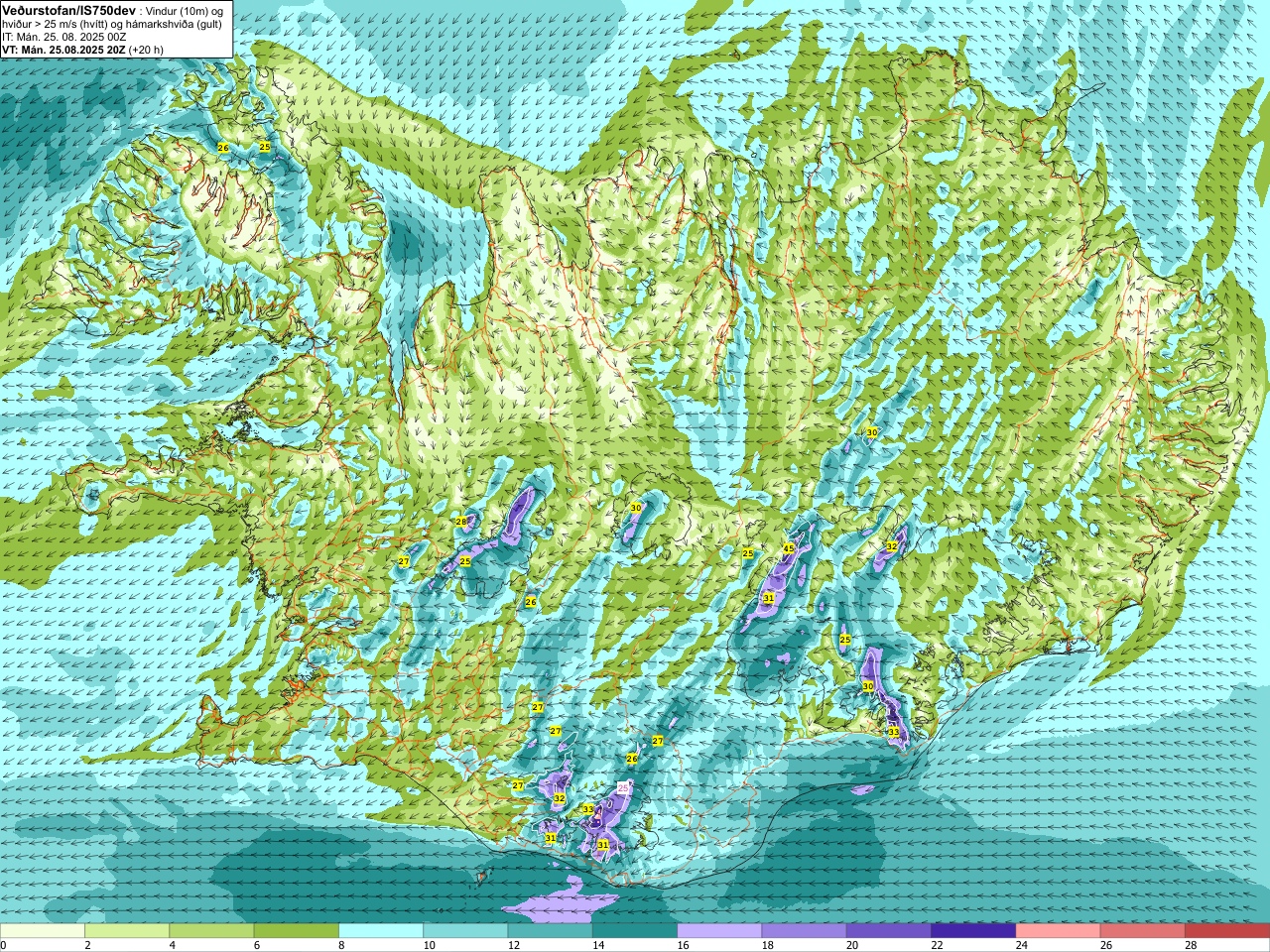1270x952 pixels.
Task: Click the 14–16 m/s dark teal legend swatch
Action: [x=635, y=931]
